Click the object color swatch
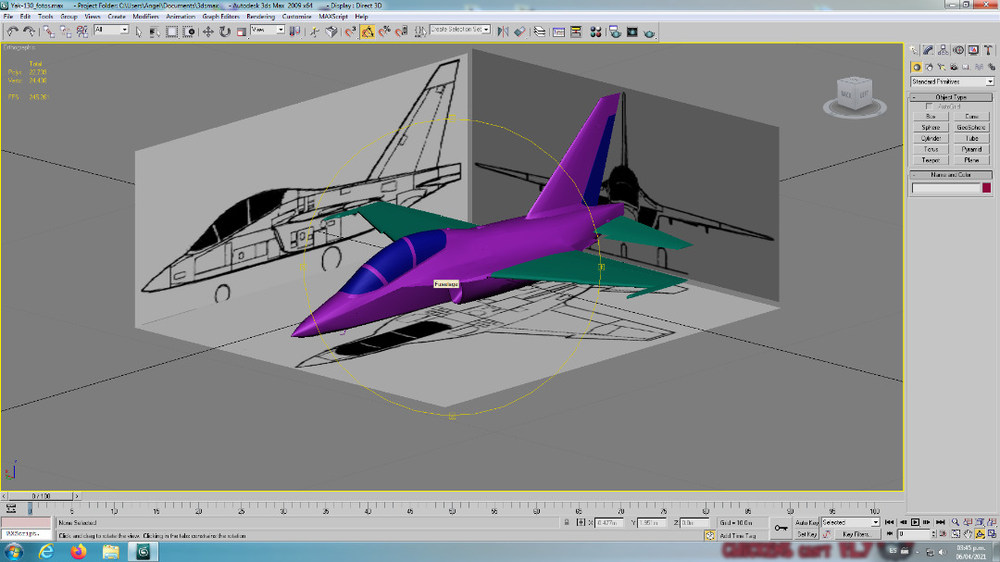1000x562 pixels. tap(987, 188)
